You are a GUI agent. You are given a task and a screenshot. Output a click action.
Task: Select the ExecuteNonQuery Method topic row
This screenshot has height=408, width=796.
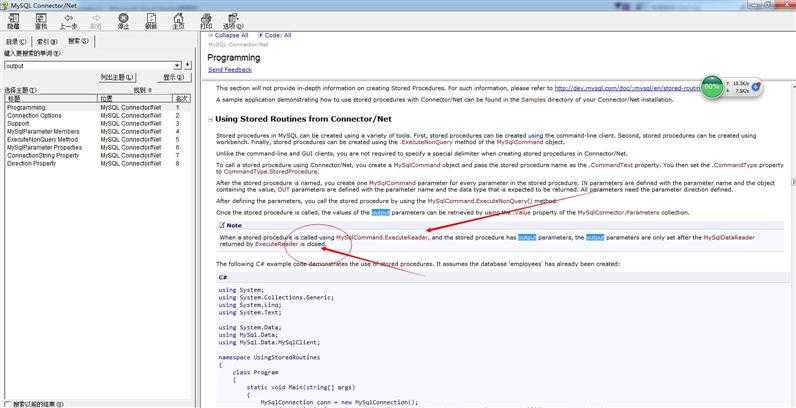click(x=97, y=139)
